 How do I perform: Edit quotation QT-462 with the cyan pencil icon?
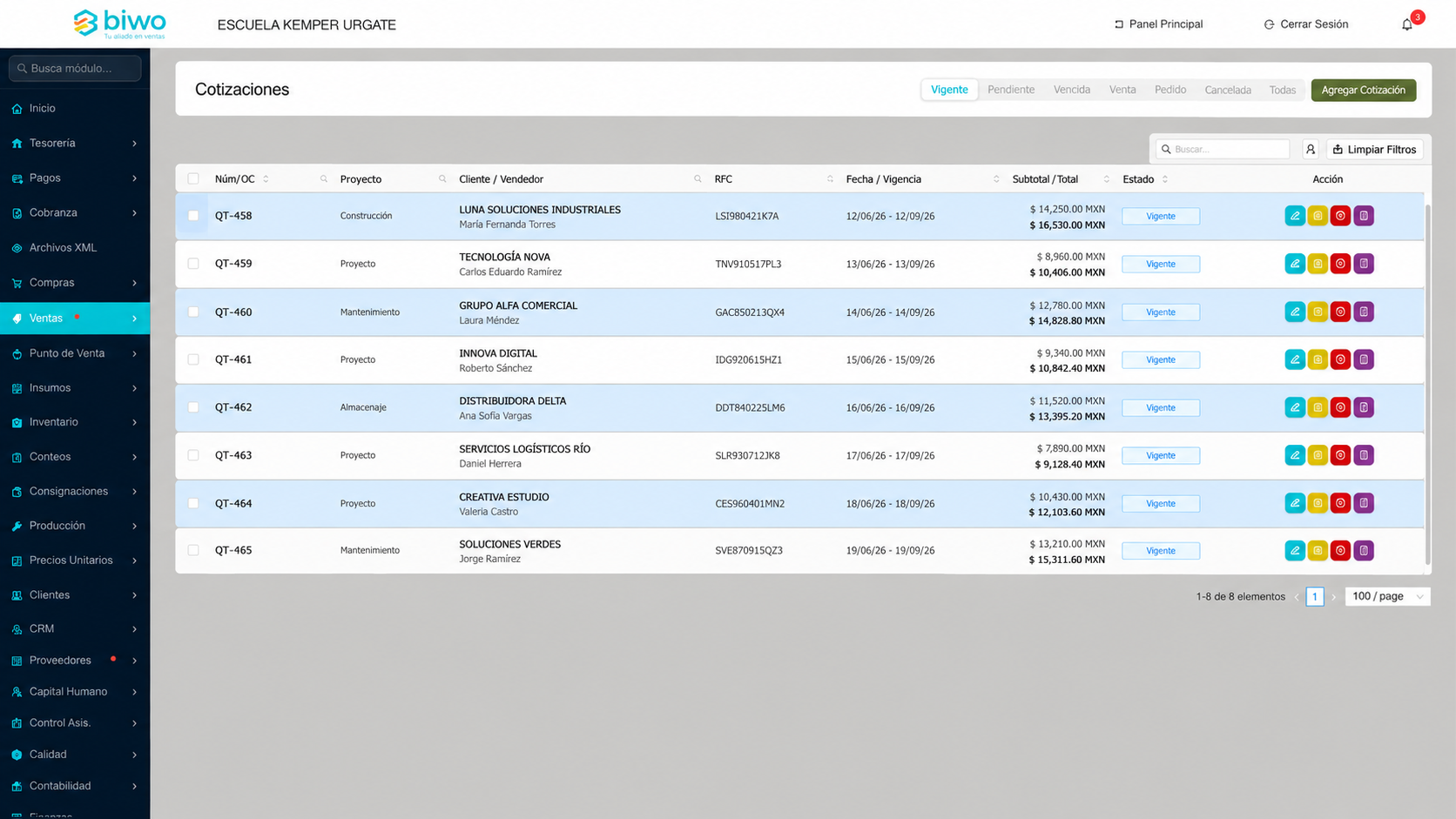pos(1295,407)
